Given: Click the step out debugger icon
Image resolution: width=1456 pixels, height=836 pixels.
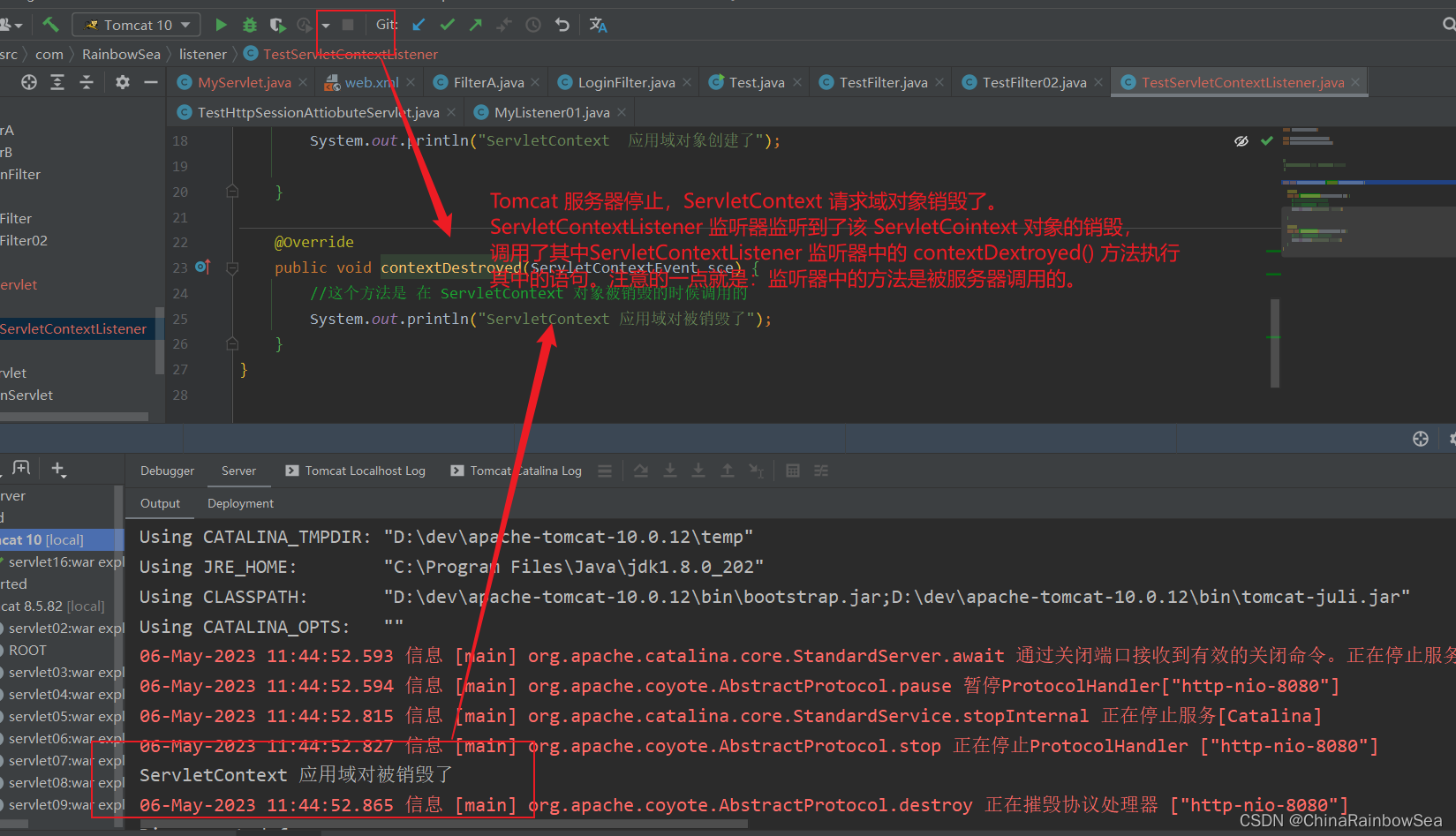Looking at the screenshot, I should tap(728, 471).
